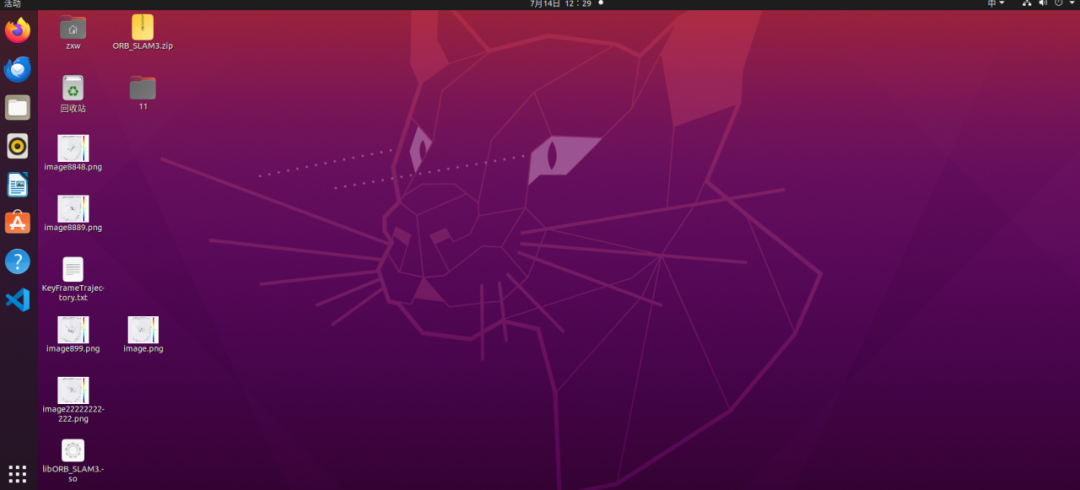Select the folder named 11
This screenshot has width=1080, height=490.
[143, 88]
